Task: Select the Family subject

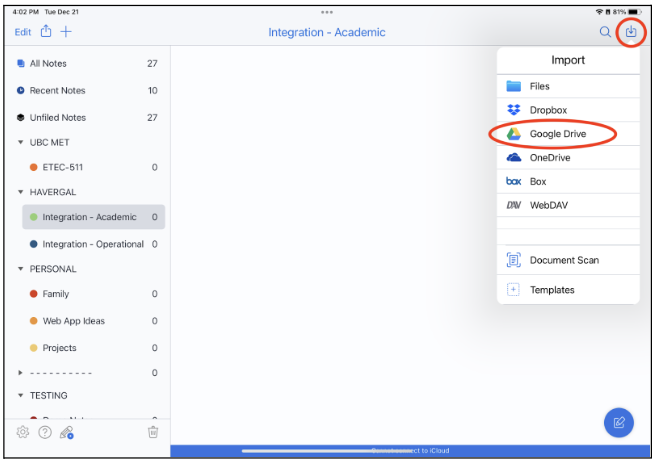Action: click(93, 294)
